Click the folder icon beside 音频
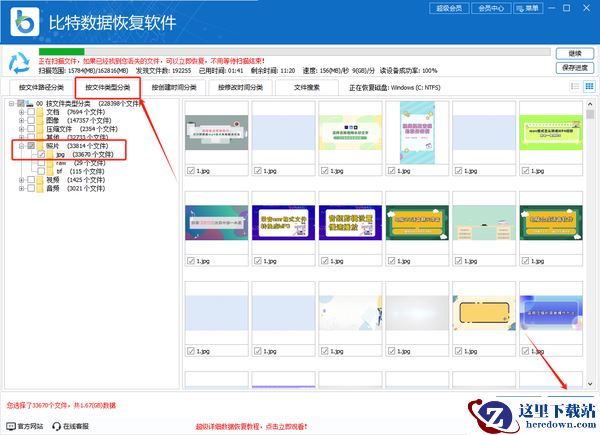Image resolution: width=600 pixels, height=435 pixels. click(40, 188)
